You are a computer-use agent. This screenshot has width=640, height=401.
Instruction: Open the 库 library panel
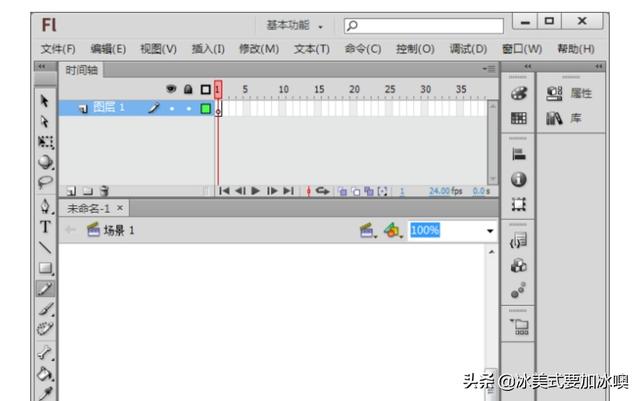tap(568, 118)
